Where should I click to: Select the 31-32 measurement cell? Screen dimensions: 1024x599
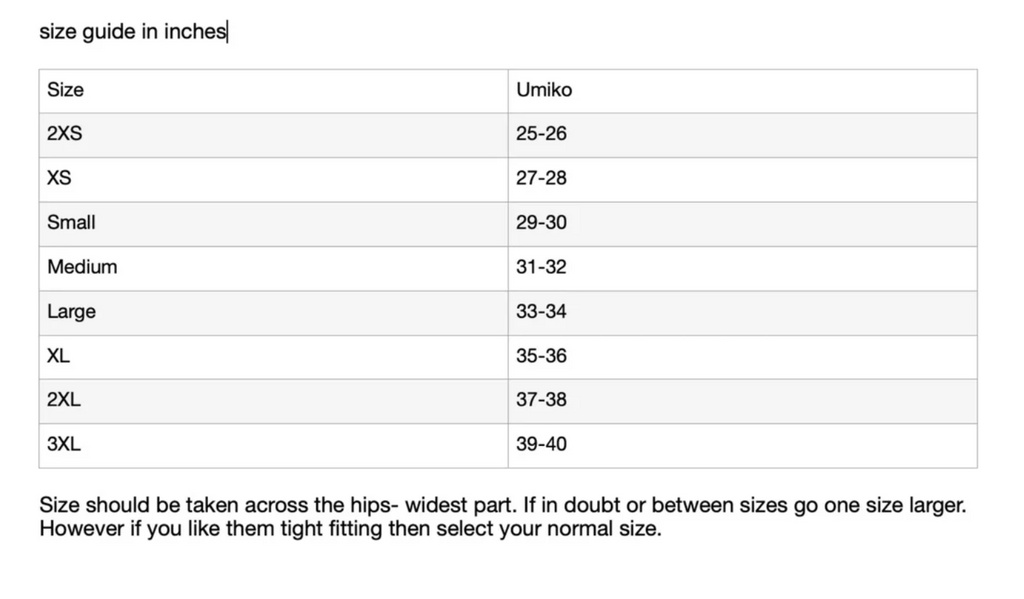coord(743,268)
